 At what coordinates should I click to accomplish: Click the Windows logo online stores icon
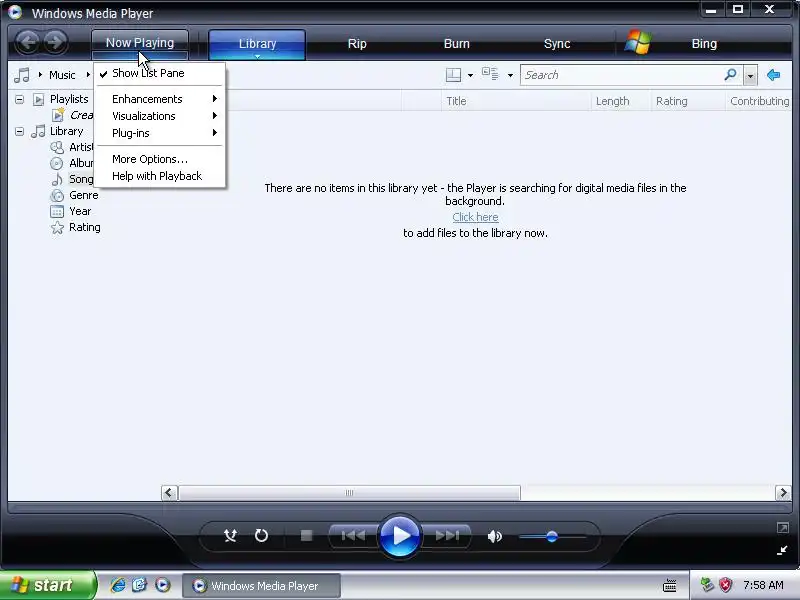tap(637, 43)
